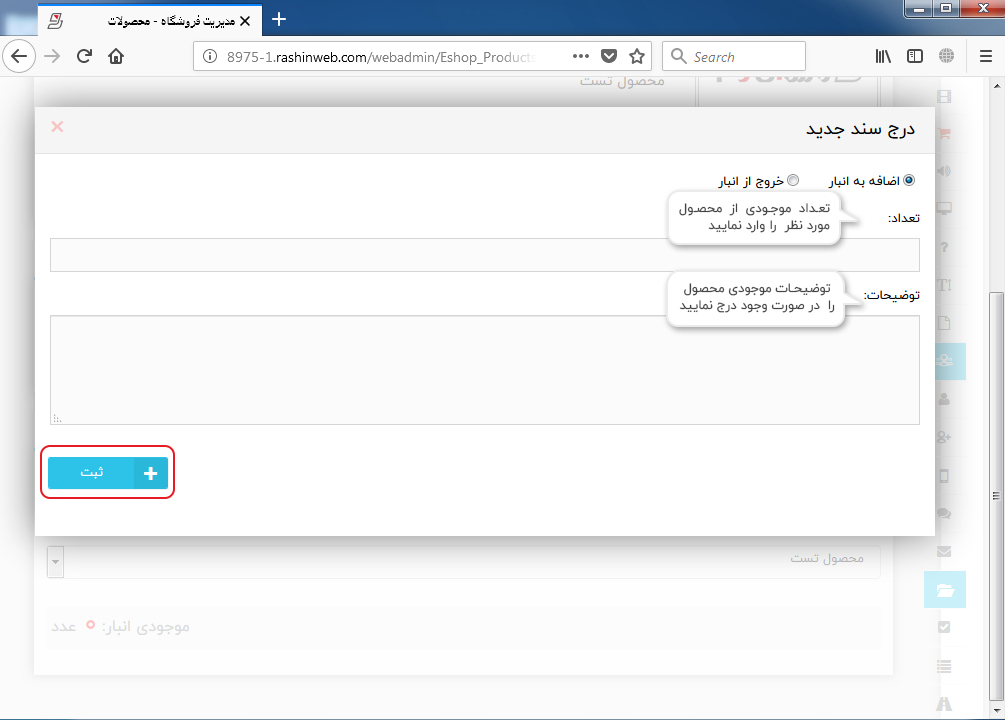Click the address bar URL field
This screenshot has height=720, width=1005.
[x=381, y=56]
